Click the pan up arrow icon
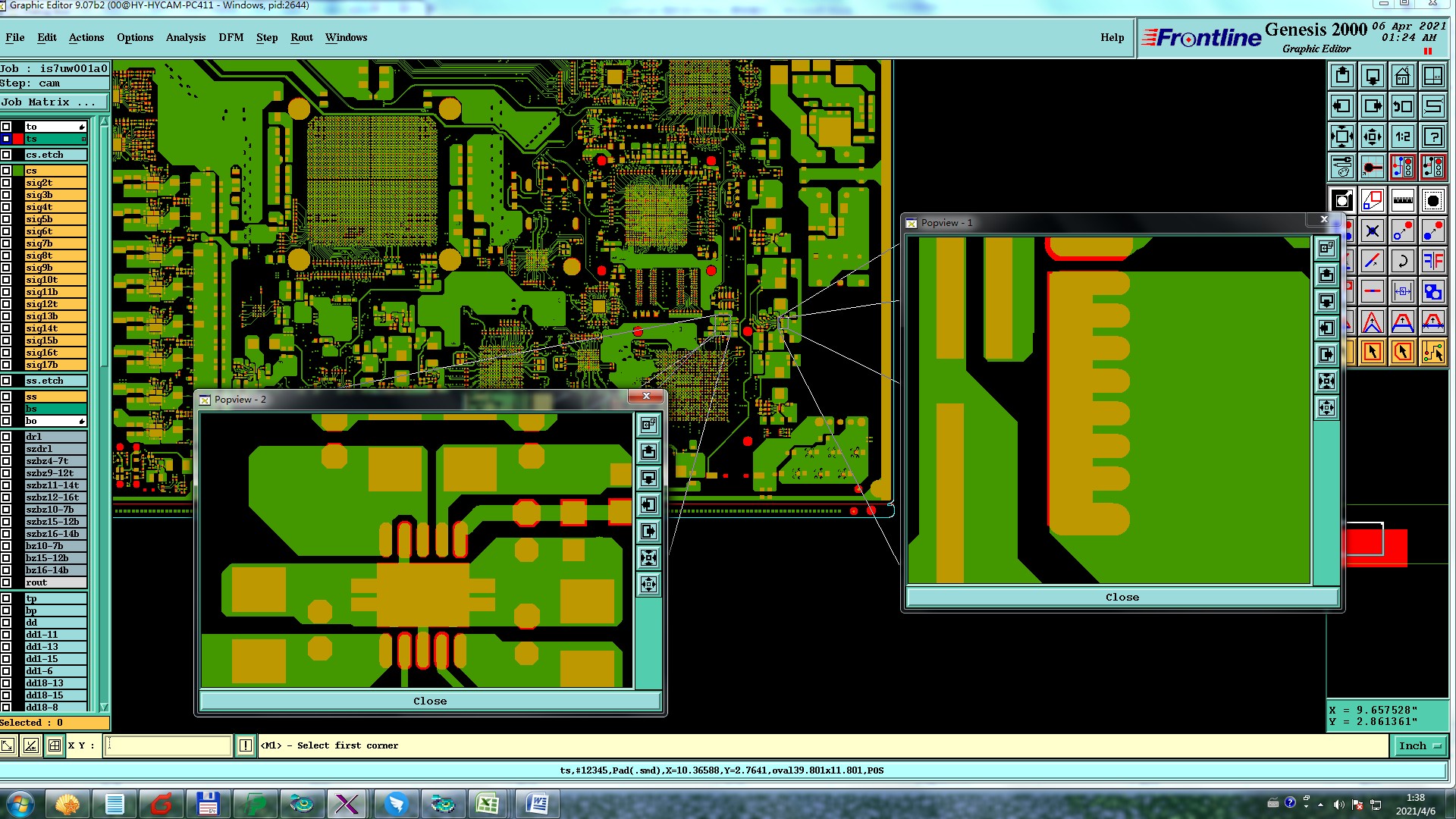Image resolution: width=1456 pixels, height=819 pixels. [x=1342, y=76]
